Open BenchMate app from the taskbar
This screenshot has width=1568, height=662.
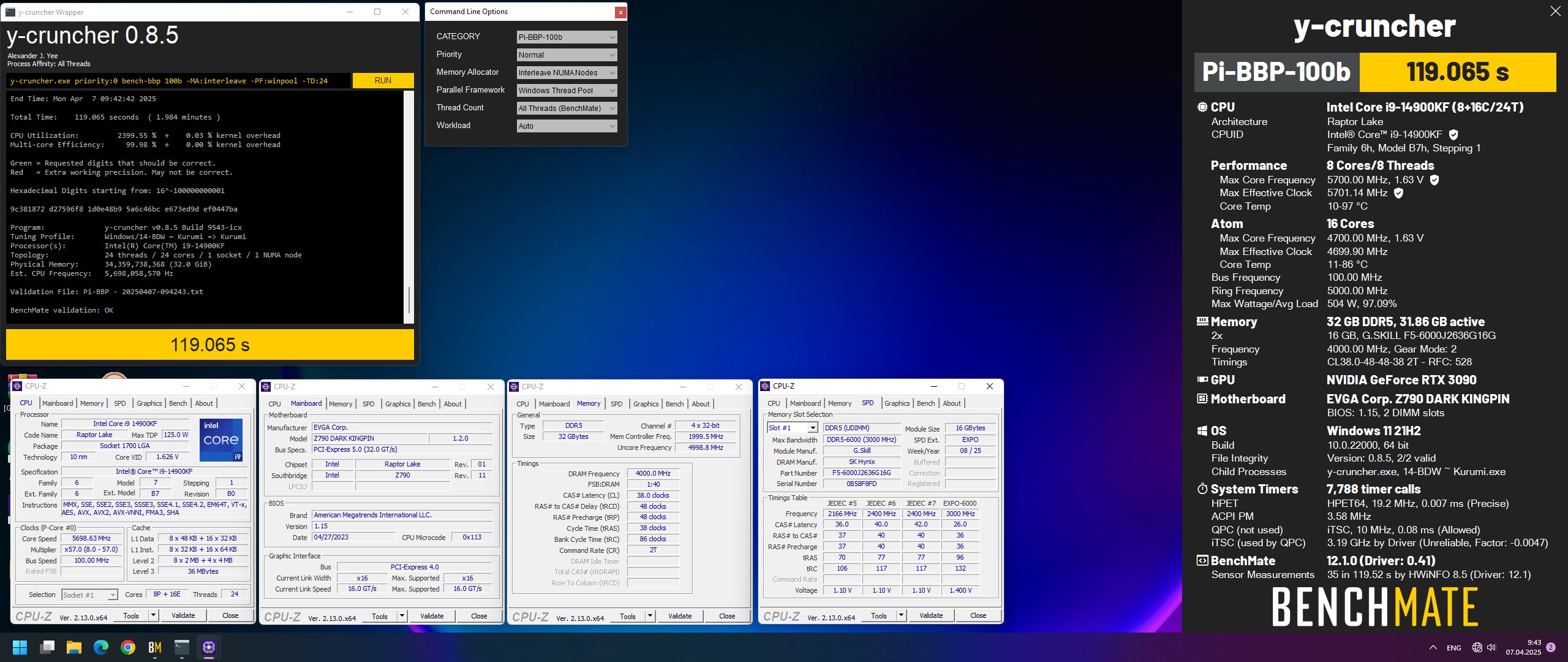coord(155,647)
